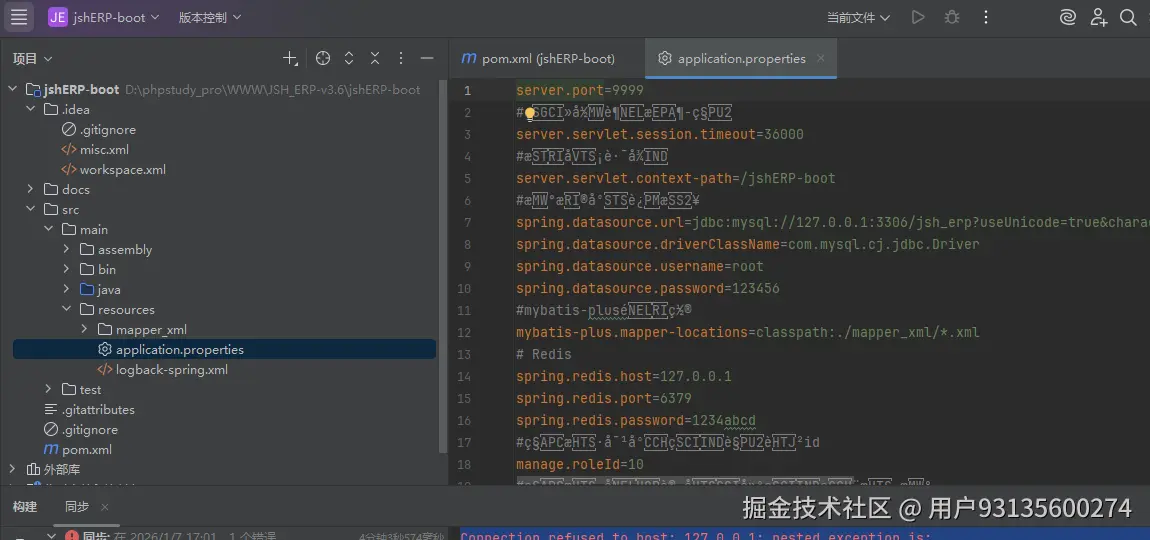Expand the docs folder
This screenshot has height=540, width=1150.
click(x=30, y=189)
